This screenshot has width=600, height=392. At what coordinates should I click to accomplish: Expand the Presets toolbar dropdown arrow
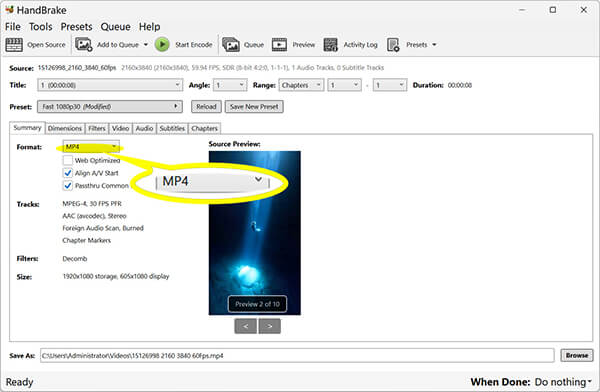click(434, 45)
